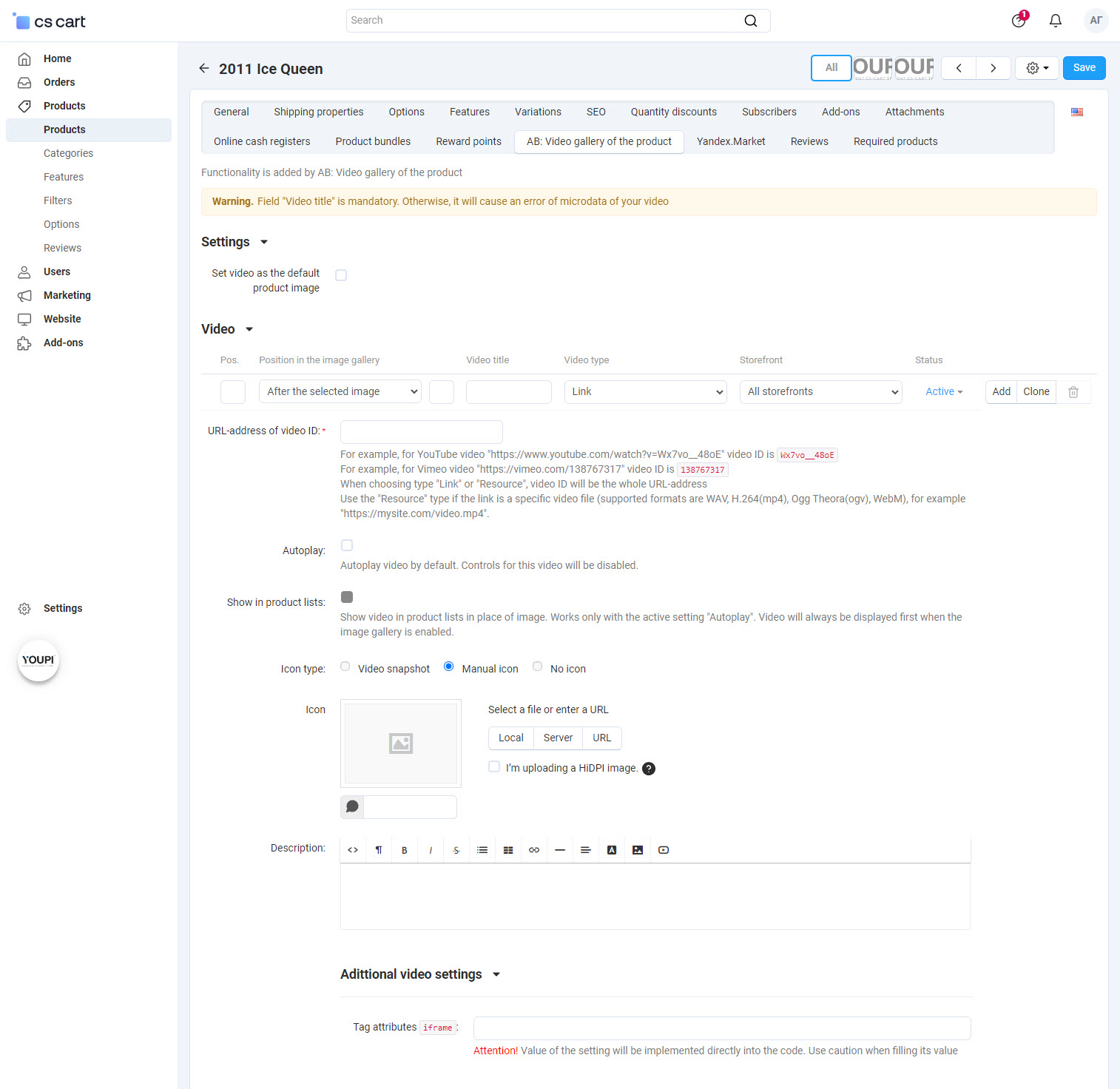The image size is (1120, 1089).
Task: Open the code view icon in the description toolbar
Action: click(x=353, y=849)
